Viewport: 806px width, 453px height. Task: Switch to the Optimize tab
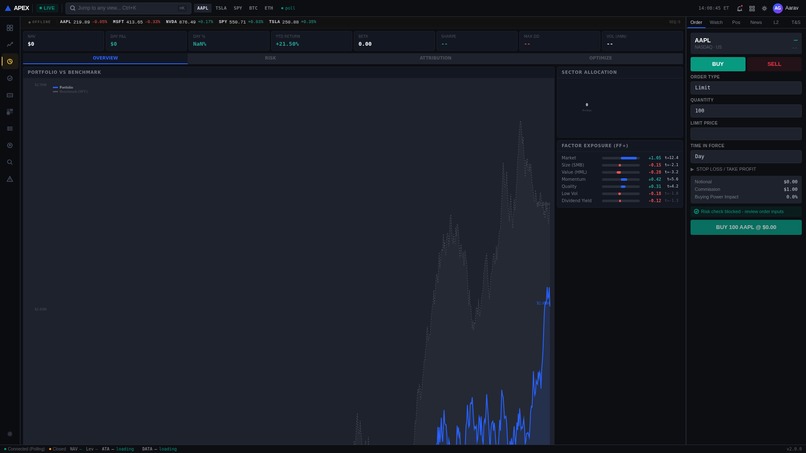[x=600, y=58]
